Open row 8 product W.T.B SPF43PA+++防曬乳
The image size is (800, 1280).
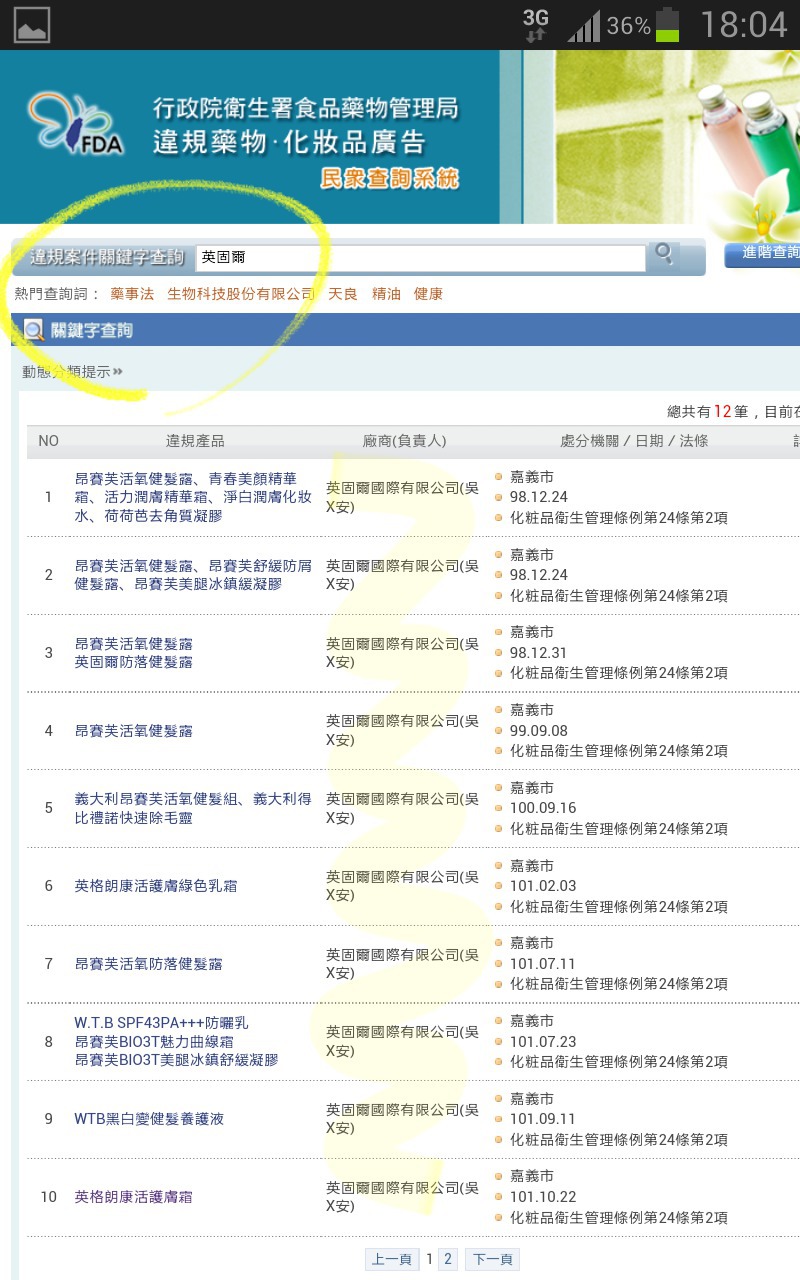click(x=162, y=1023)
